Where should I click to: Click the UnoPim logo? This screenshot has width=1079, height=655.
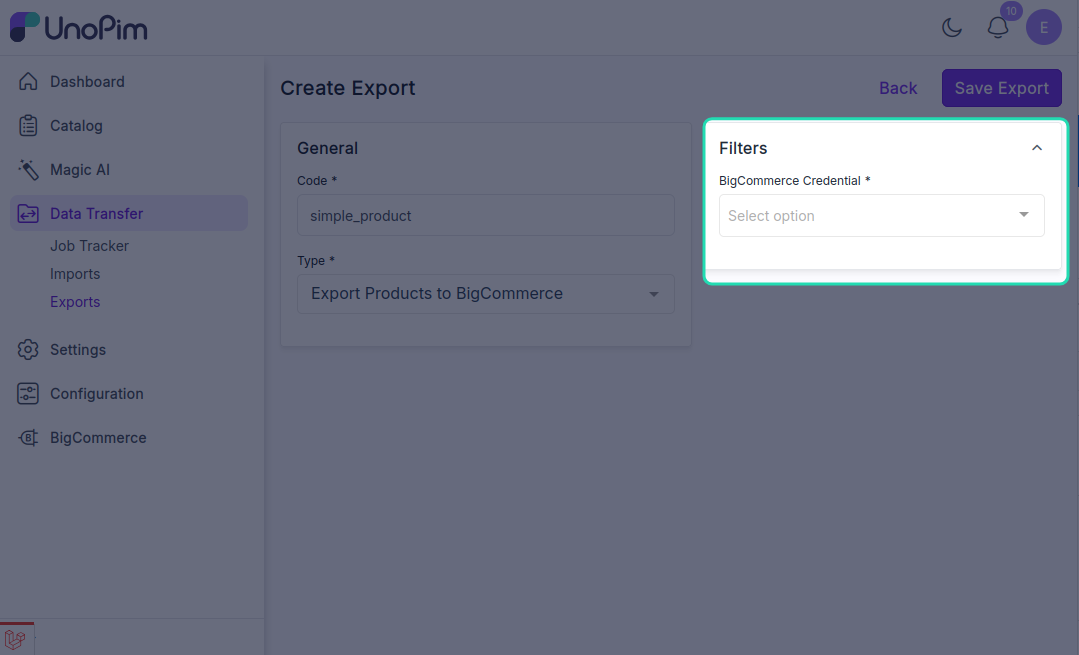point(78,28)
